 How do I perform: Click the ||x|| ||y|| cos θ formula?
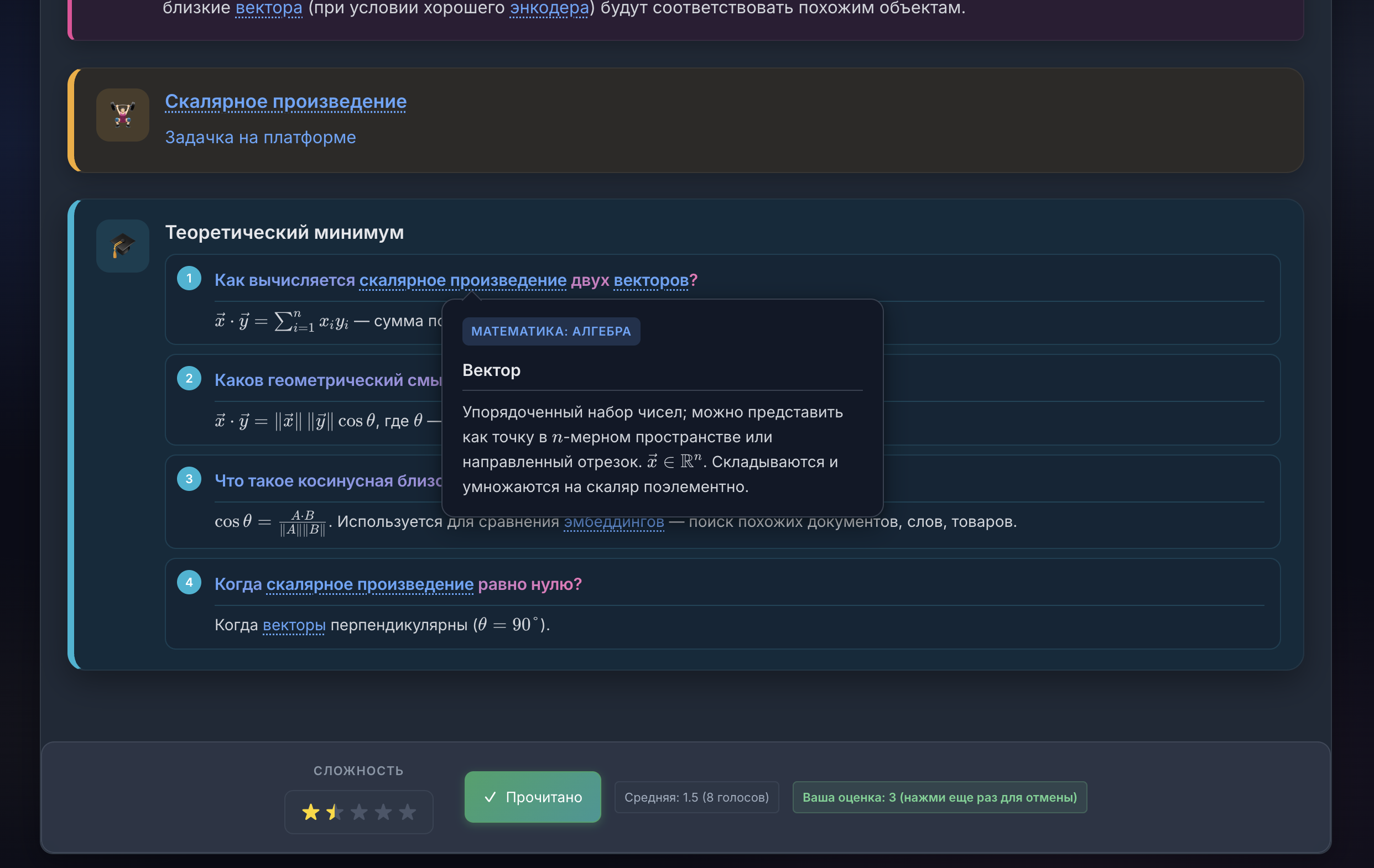(295, 421)
